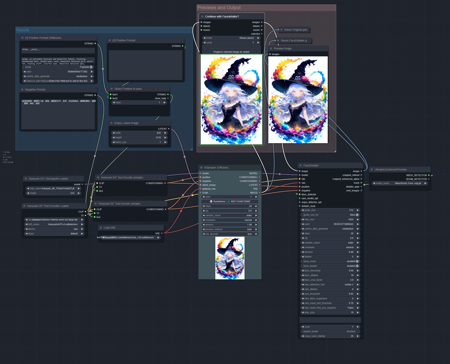
Task: Click the [2] Positive Prompt text area
Action: 146,65
